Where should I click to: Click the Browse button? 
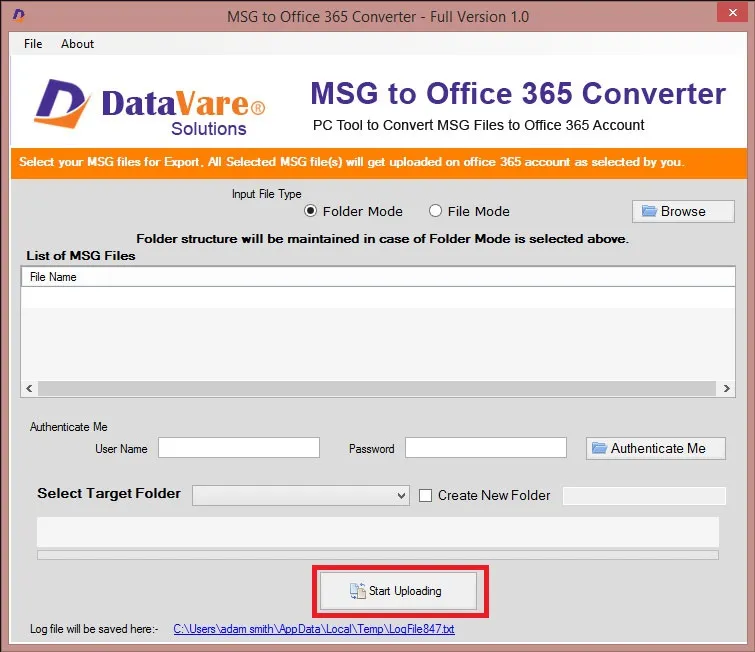683,211
